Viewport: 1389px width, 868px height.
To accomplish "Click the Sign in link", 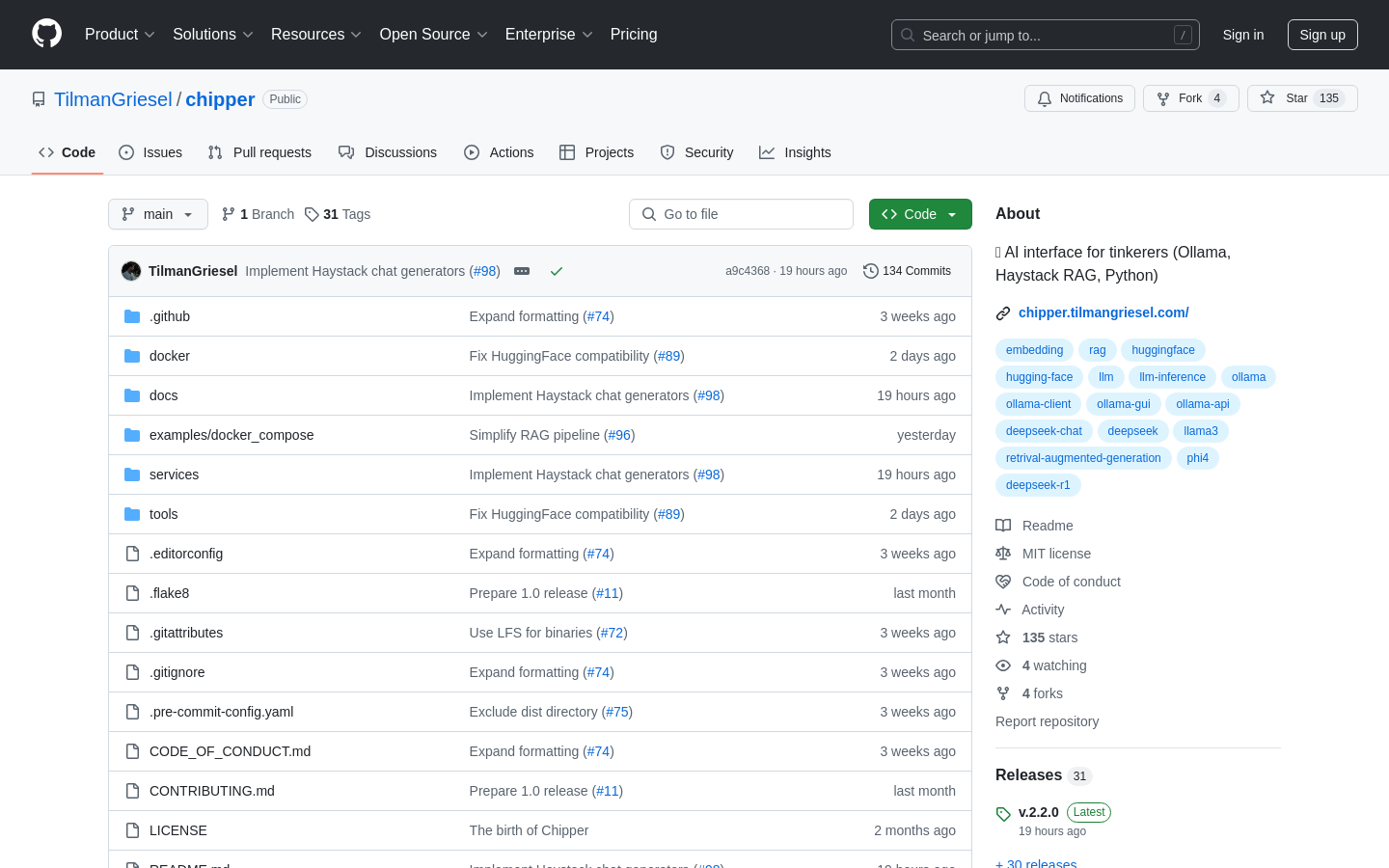I will coord(1243,35).
